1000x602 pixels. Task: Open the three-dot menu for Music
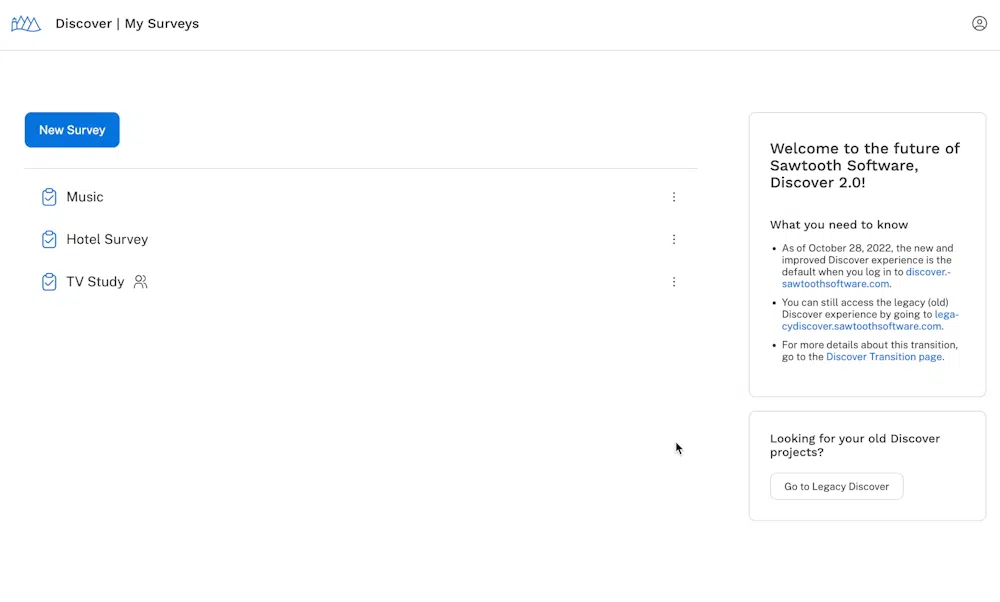tap(673, 197)
